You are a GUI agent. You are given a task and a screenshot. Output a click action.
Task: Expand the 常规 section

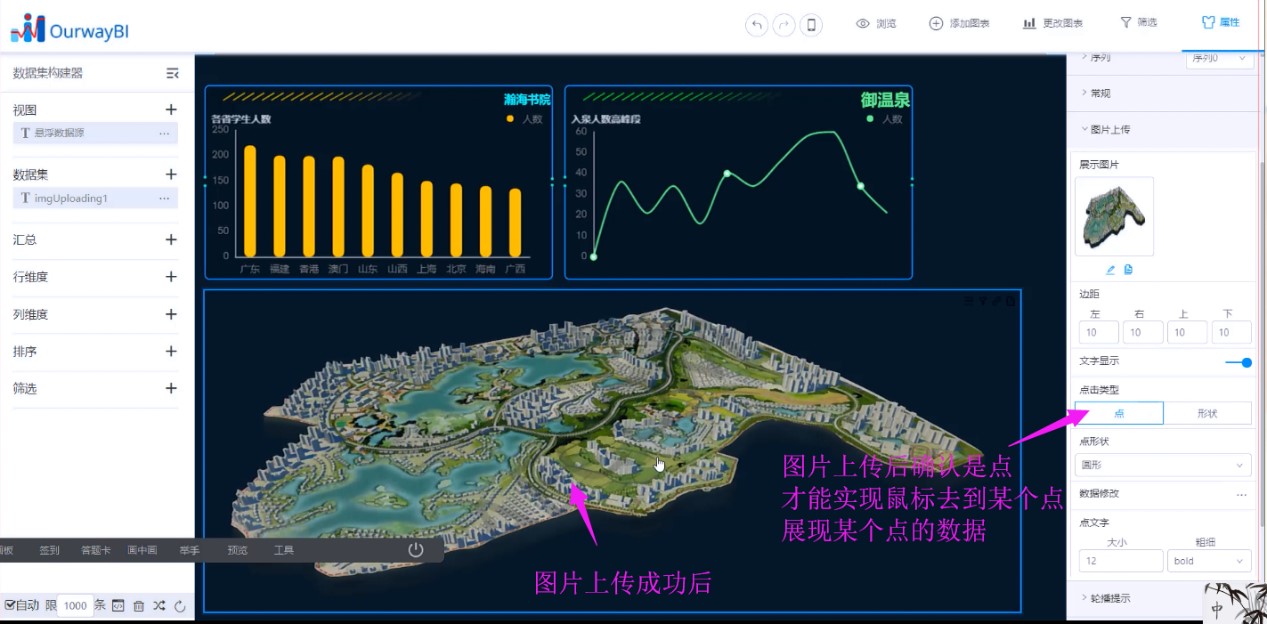click(1096, 93)
